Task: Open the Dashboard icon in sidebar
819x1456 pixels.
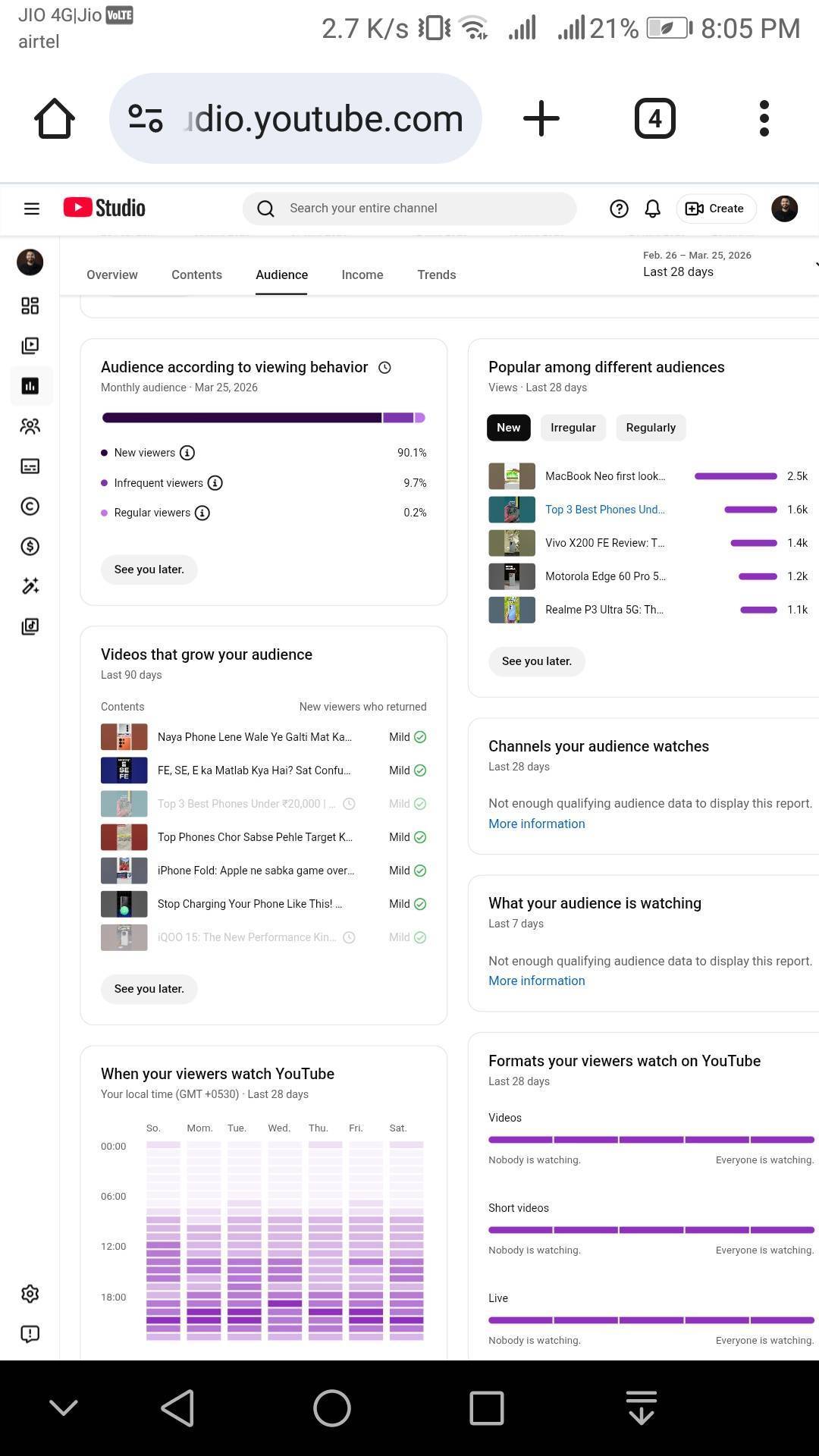Action: click(30, 306)
